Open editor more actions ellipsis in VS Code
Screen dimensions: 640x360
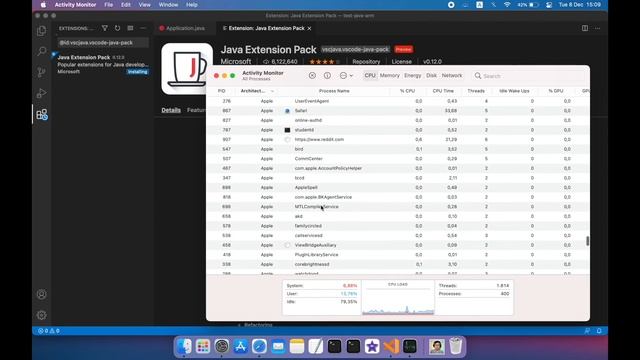598,28
